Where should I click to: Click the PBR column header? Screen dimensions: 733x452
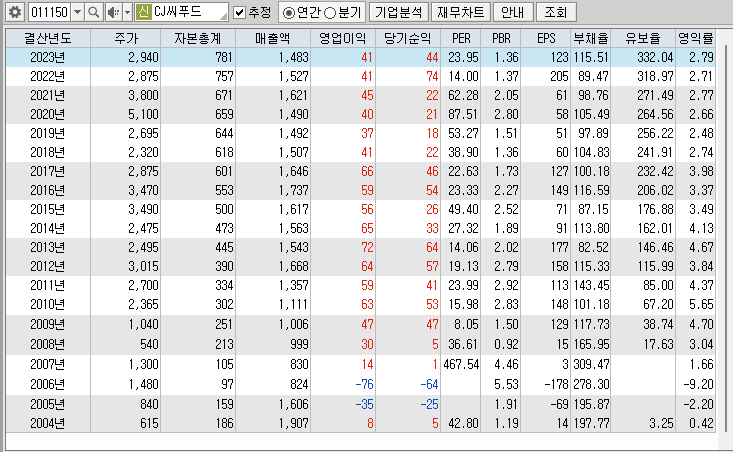[x=502, y=38]
